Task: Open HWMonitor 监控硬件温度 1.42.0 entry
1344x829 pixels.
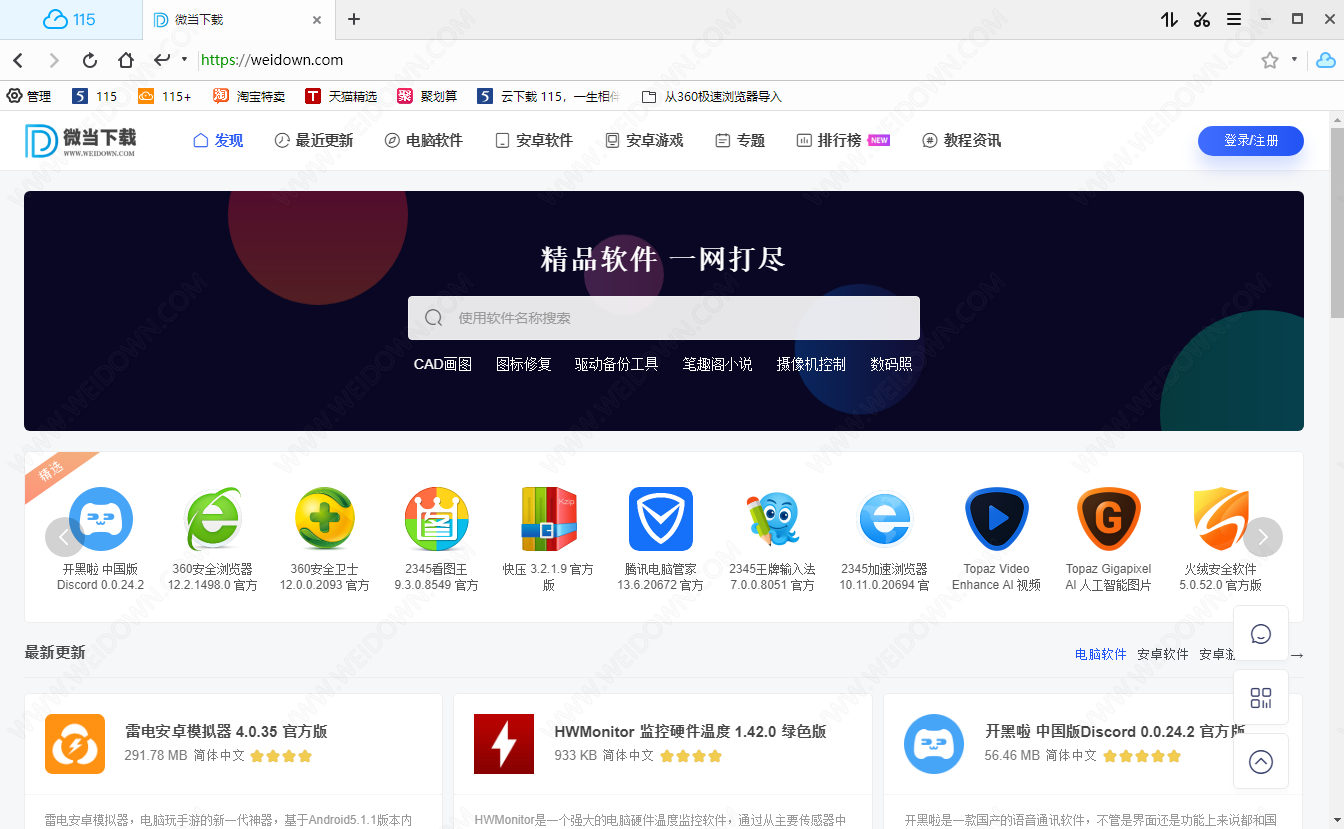Action: pos(690,731)
